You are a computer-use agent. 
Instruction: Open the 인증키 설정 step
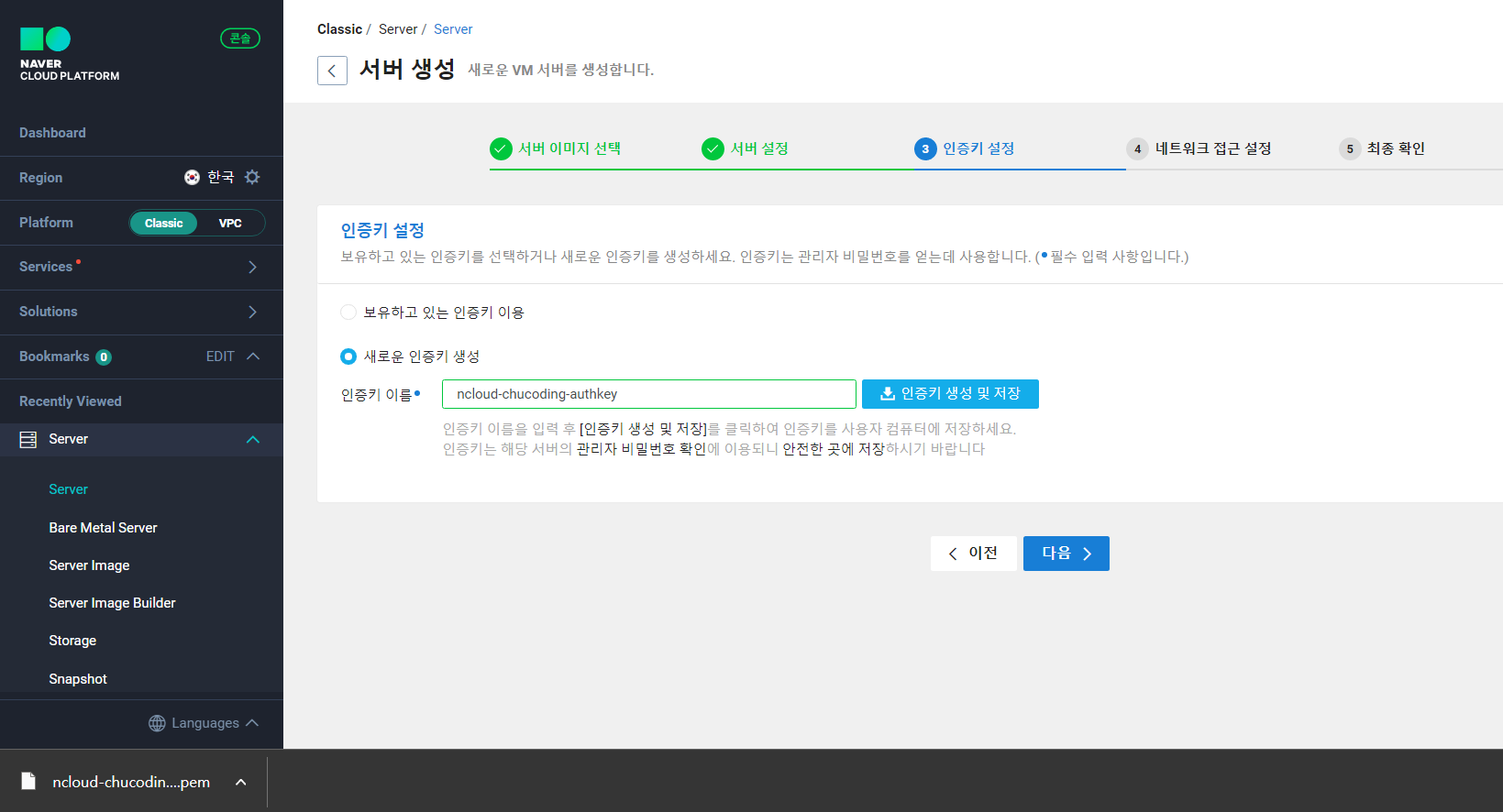pyautogui.click(x=965, y=148)
